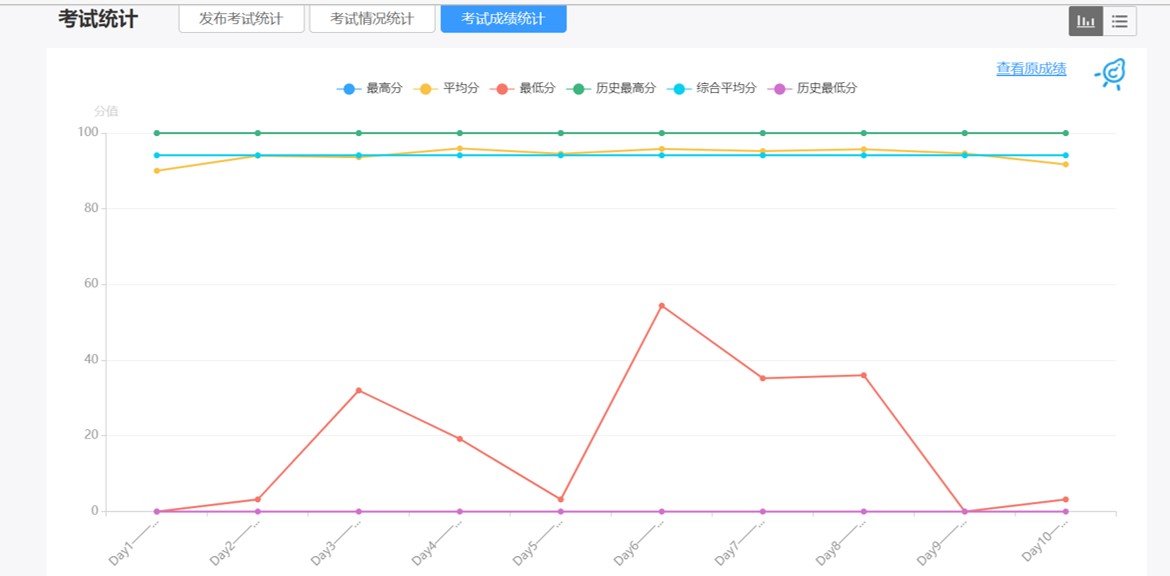Open the 考试情况统计 tab
The height and width of the screenshot is (576, 1170).
(x=372, y=19)
